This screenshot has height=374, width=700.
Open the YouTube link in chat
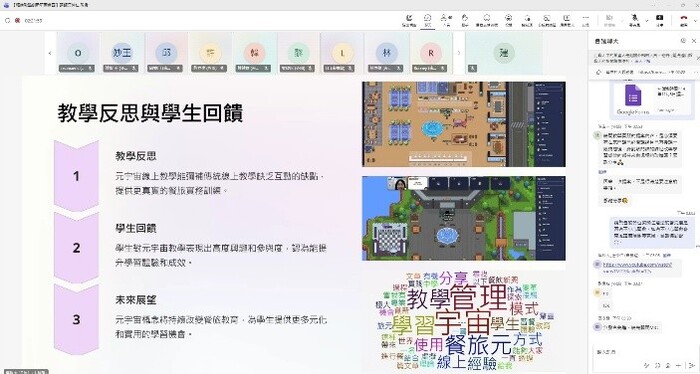pyautogui.click(x=637, y=267)
